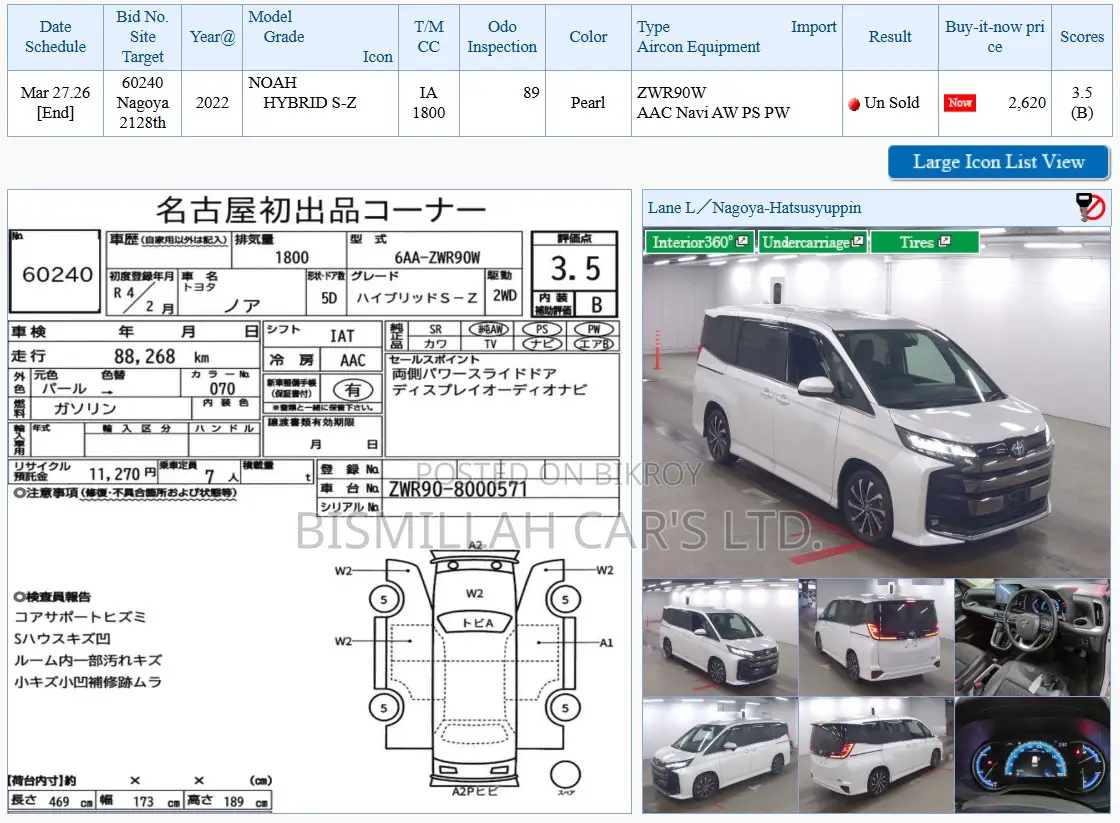Click the Model Grade column header
Viewport: 1120px width, 823px height.
click(x=320, y=36)
